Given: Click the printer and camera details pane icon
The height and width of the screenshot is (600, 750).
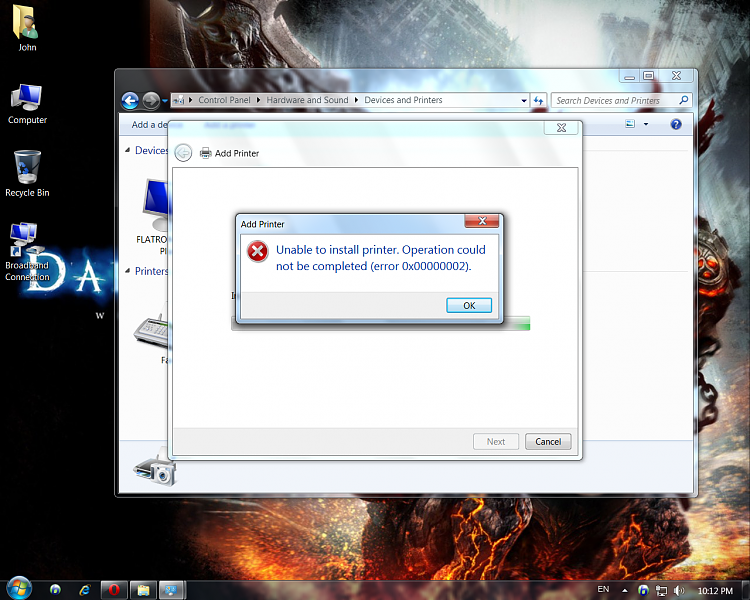Looking at the screenshot, I should 155,467.
